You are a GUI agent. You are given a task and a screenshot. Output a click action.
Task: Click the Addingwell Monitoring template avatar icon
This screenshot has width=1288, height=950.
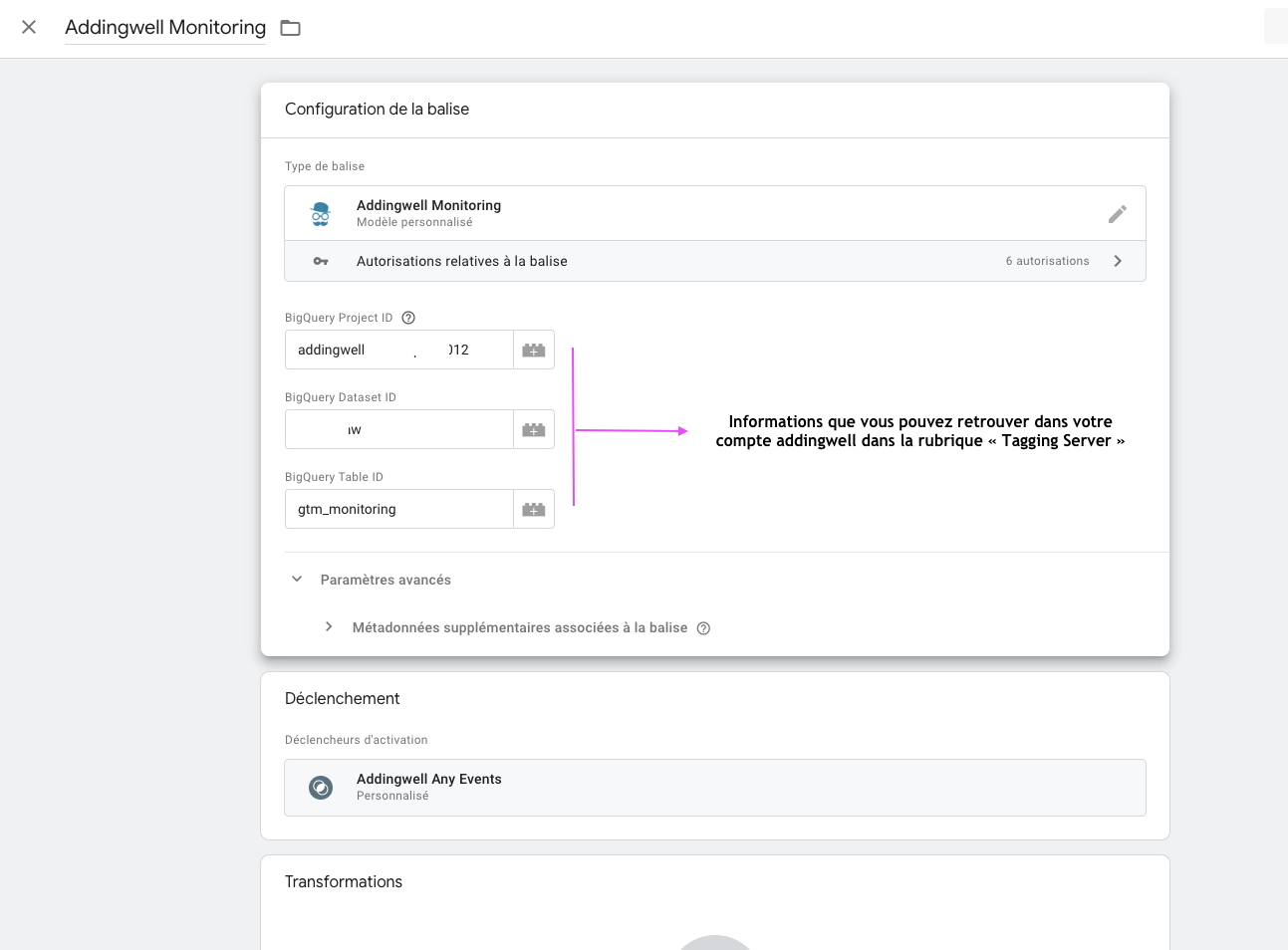[321, 213]
